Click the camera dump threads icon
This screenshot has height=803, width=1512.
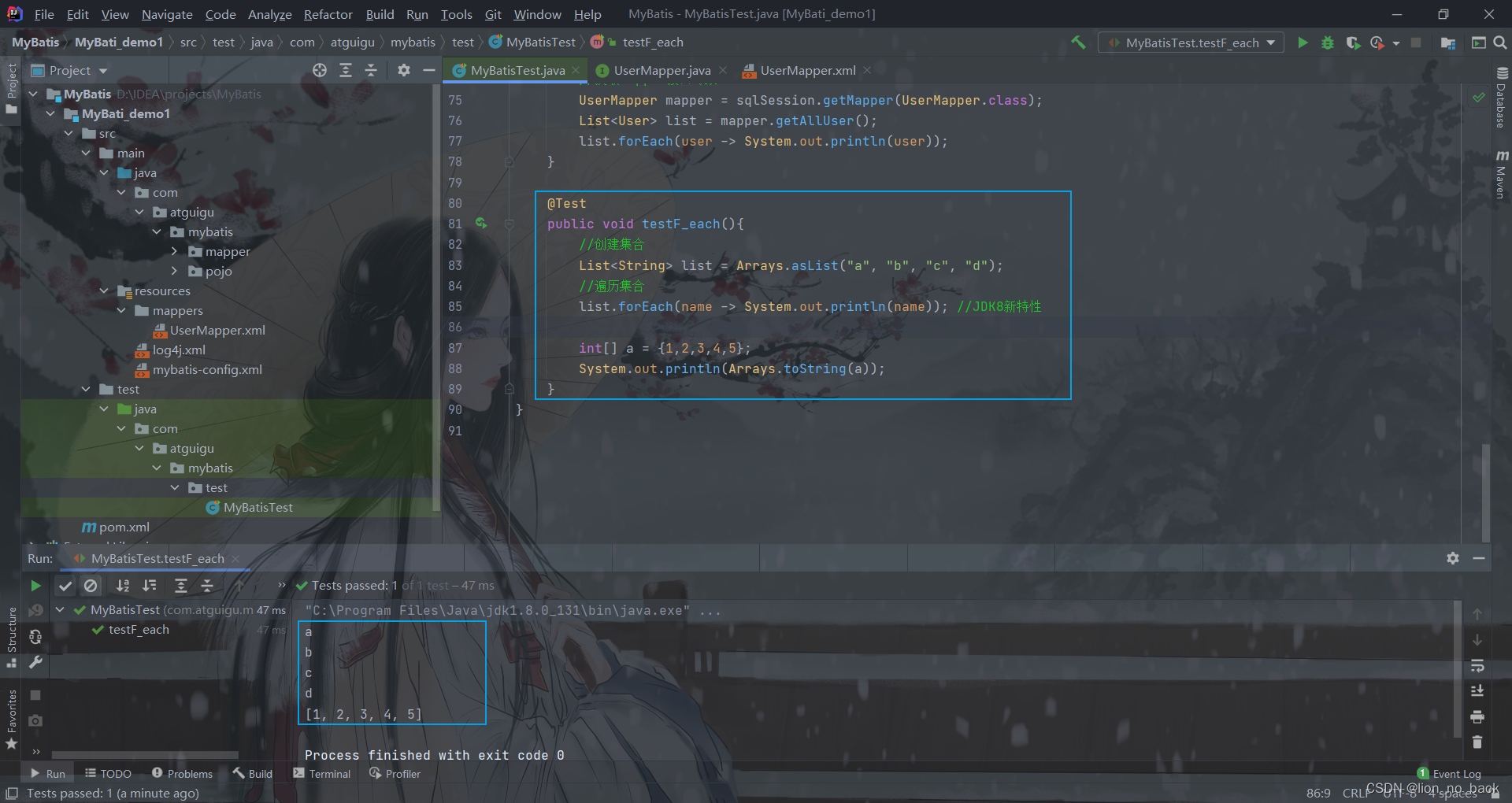35,720
